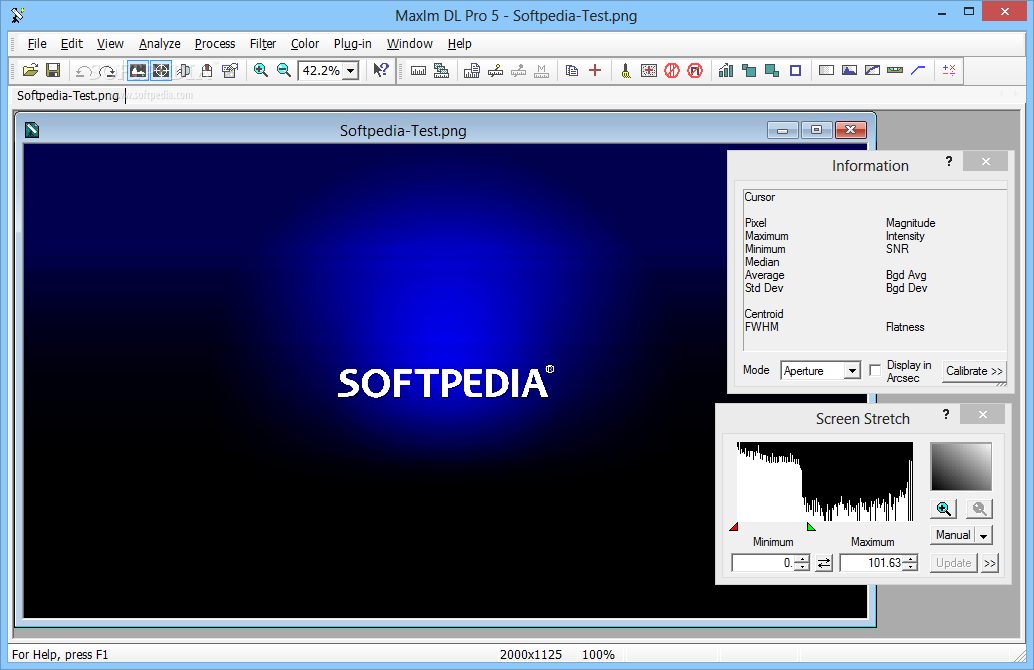Redo the last action

pyautogui.click(x=107, y=71)
